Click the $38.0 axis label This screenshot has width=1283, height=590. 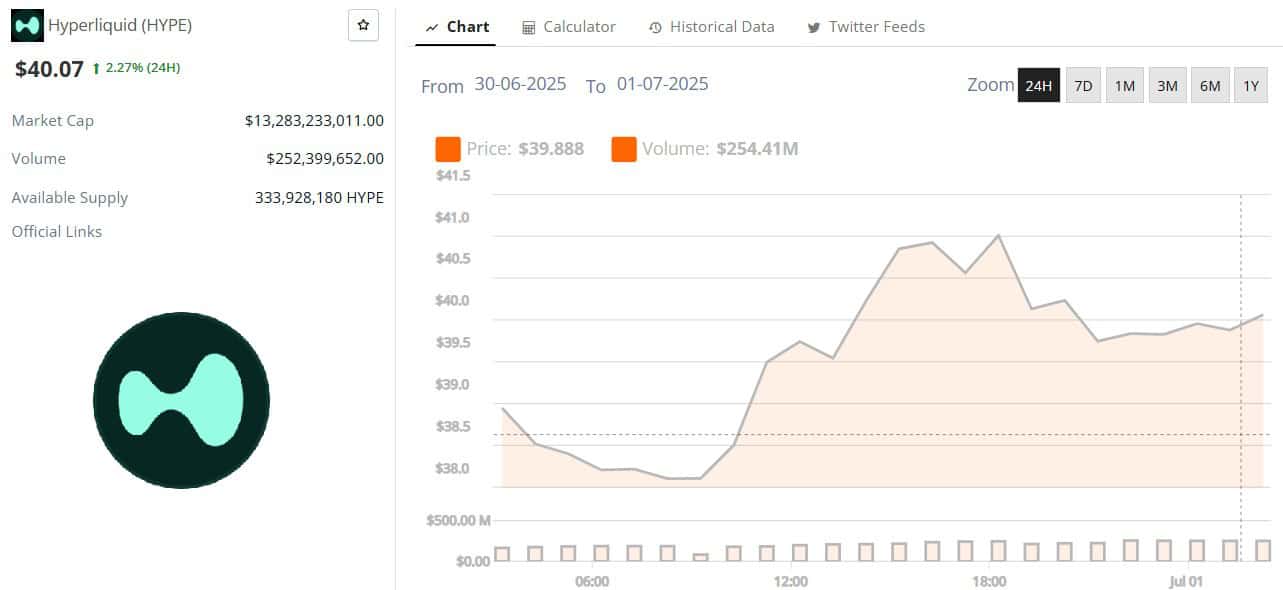(x=453, y=469)
